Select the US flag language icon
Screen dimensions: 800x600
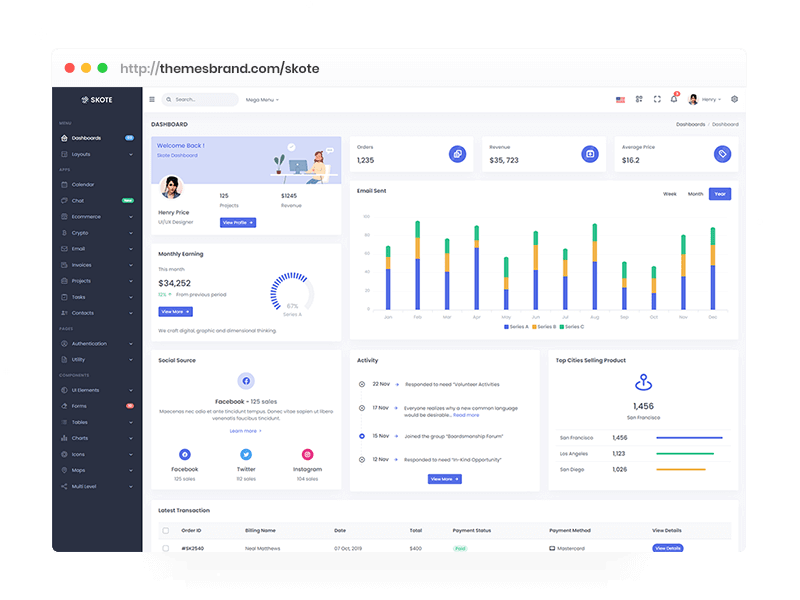tap(620, 99)
